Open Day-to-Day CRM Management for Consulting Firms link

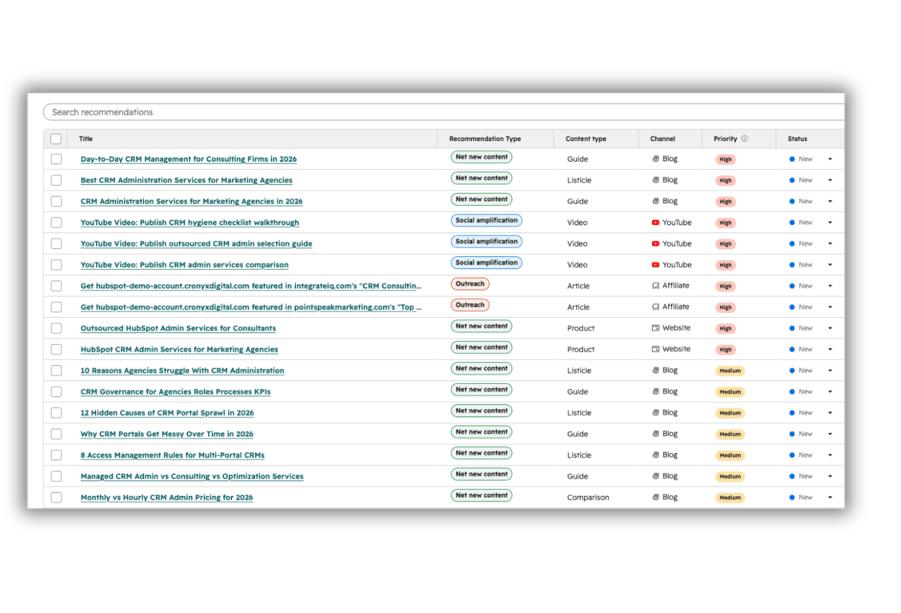[188, 159]
